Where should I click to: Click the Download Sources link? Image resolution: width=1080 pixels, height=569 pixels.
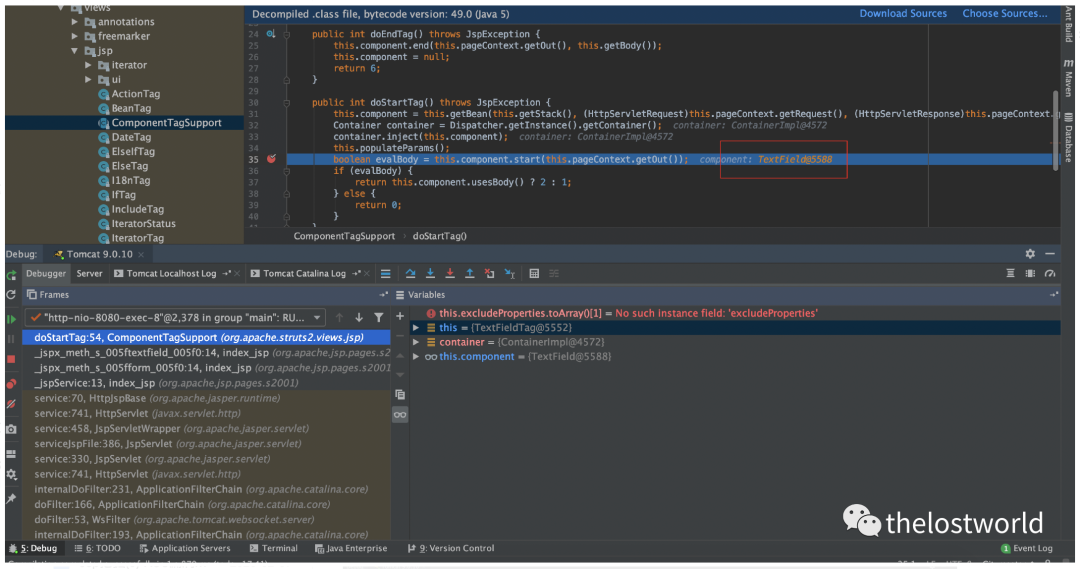[903, 13]
